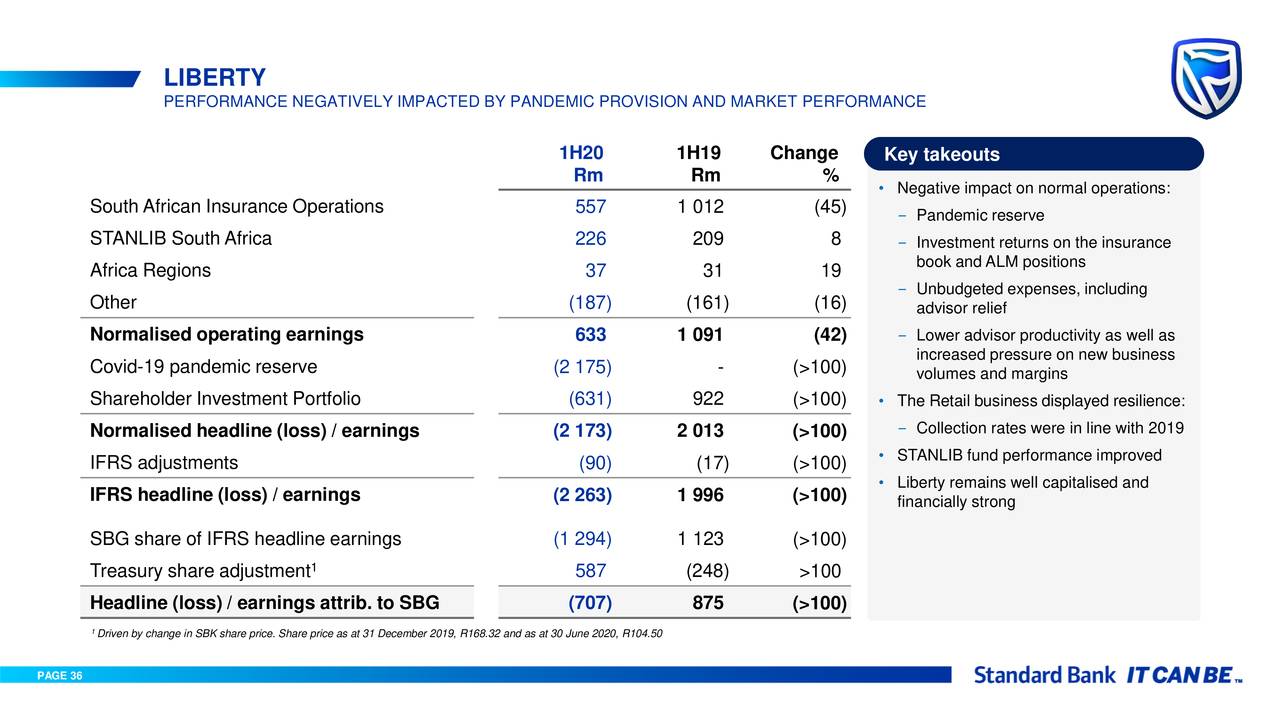
Task: Click the LIBERTY slide title
Action: coord(216,76)
